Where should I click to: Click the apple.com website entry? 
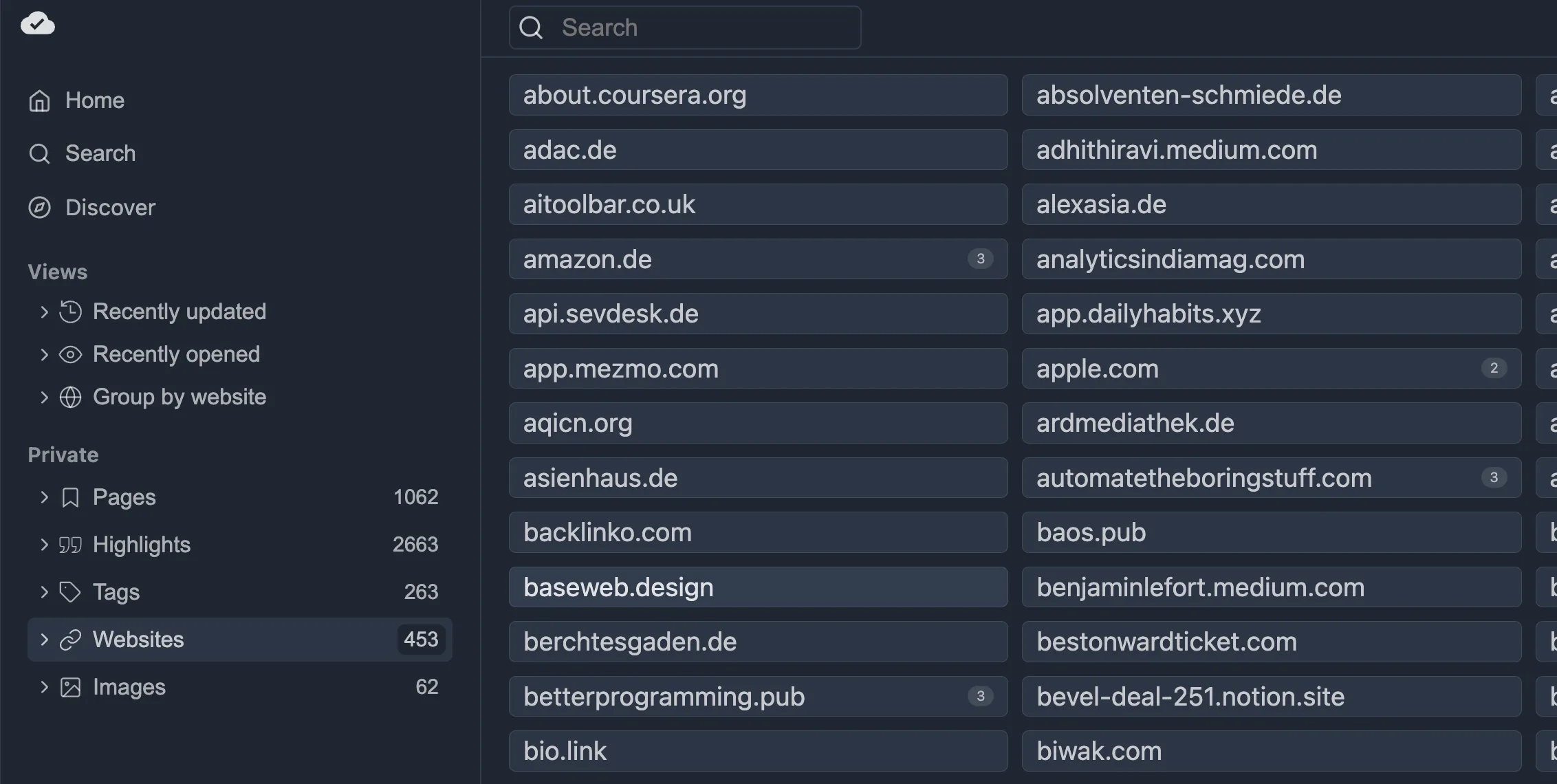(1272, 369)
